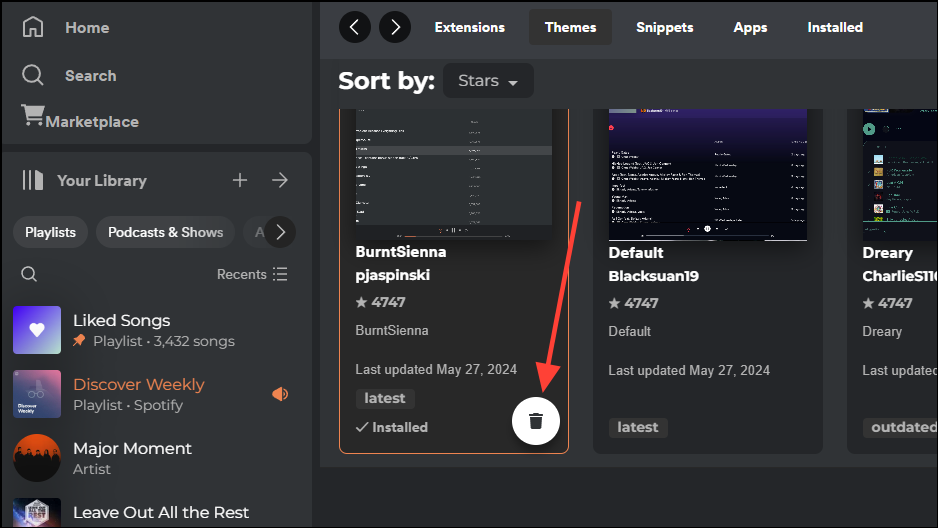Expand library with the arrow icon

280,180
